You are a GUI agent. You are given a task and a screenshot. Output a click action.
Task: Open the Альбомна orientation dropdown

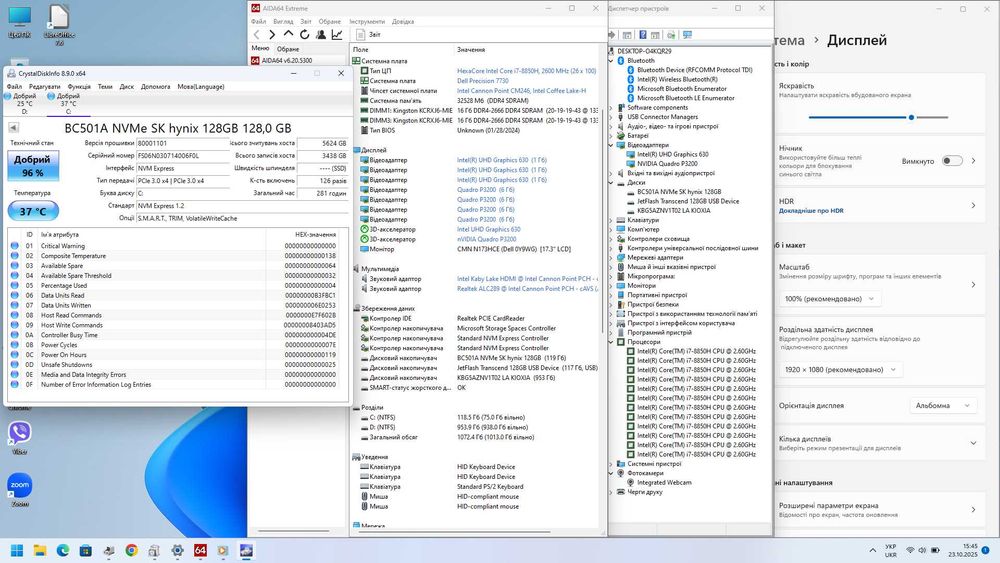[943, 406]
